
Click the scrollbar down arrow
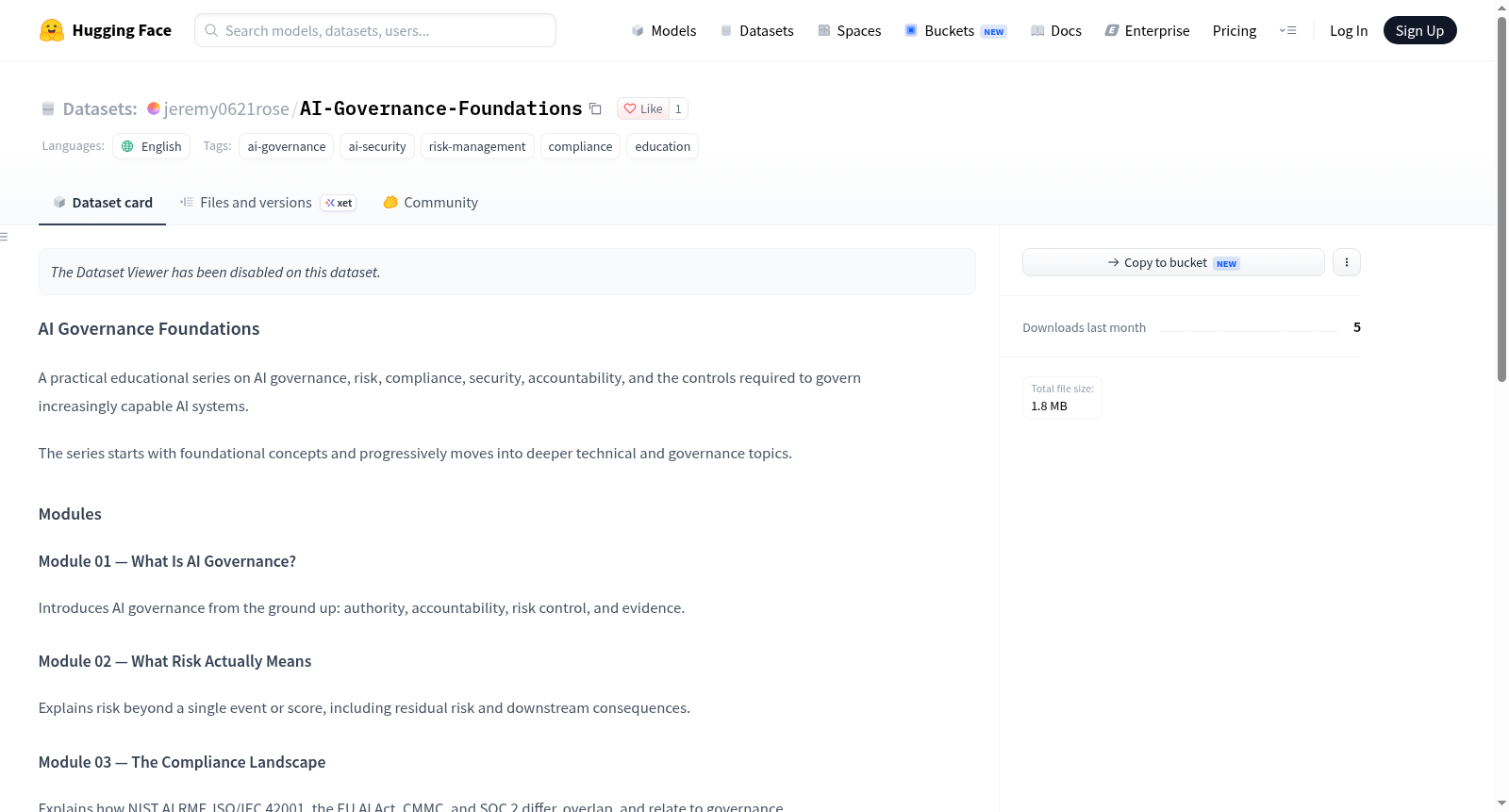click(x=1501, y=804)
